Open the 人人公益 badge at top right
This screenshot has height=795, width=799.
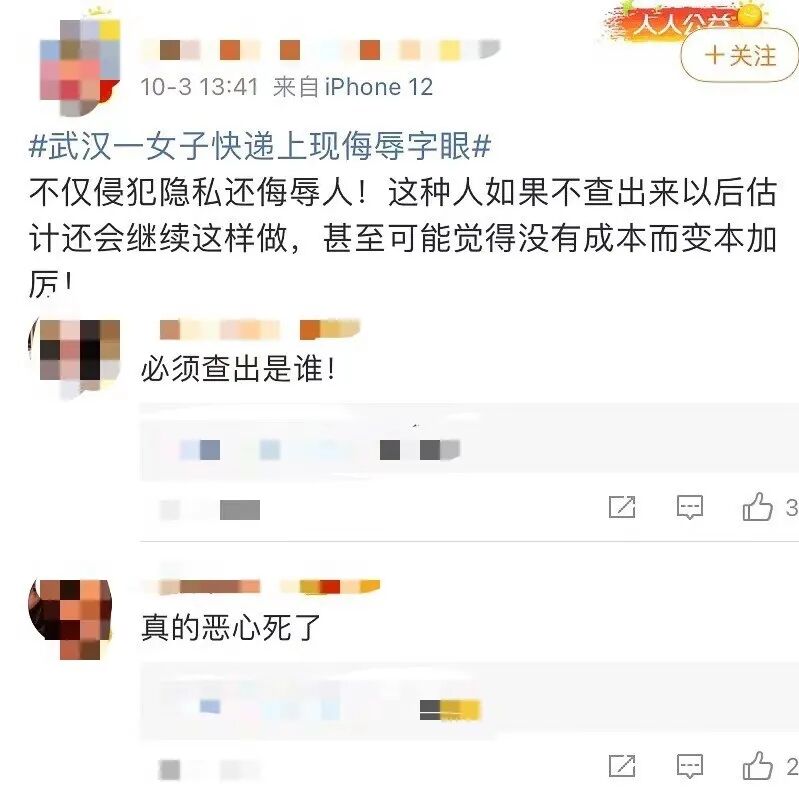point(684,22)
